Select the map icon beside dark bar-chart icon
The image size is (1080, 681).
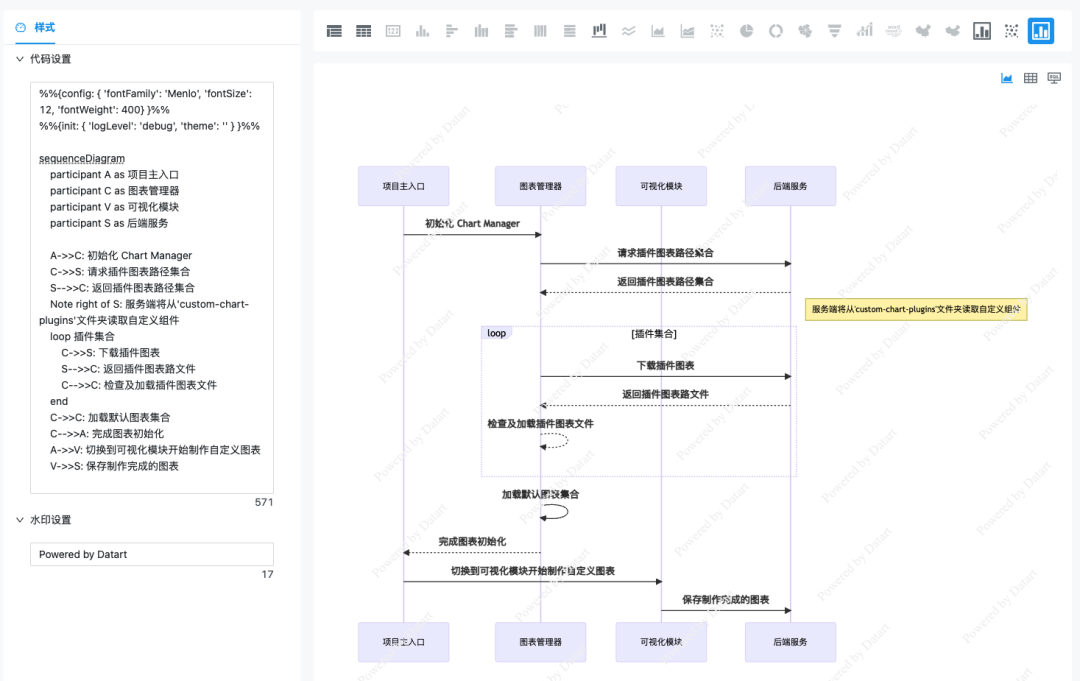953,31
